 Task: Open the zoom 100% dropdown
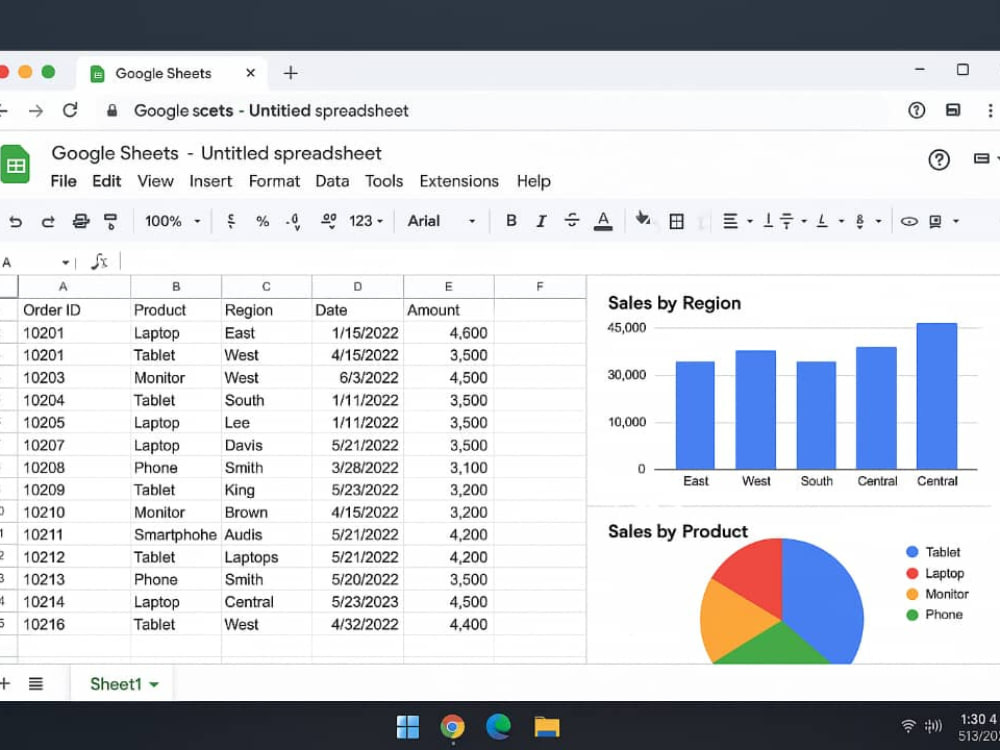pyautogui.click(x=173, y=221)
